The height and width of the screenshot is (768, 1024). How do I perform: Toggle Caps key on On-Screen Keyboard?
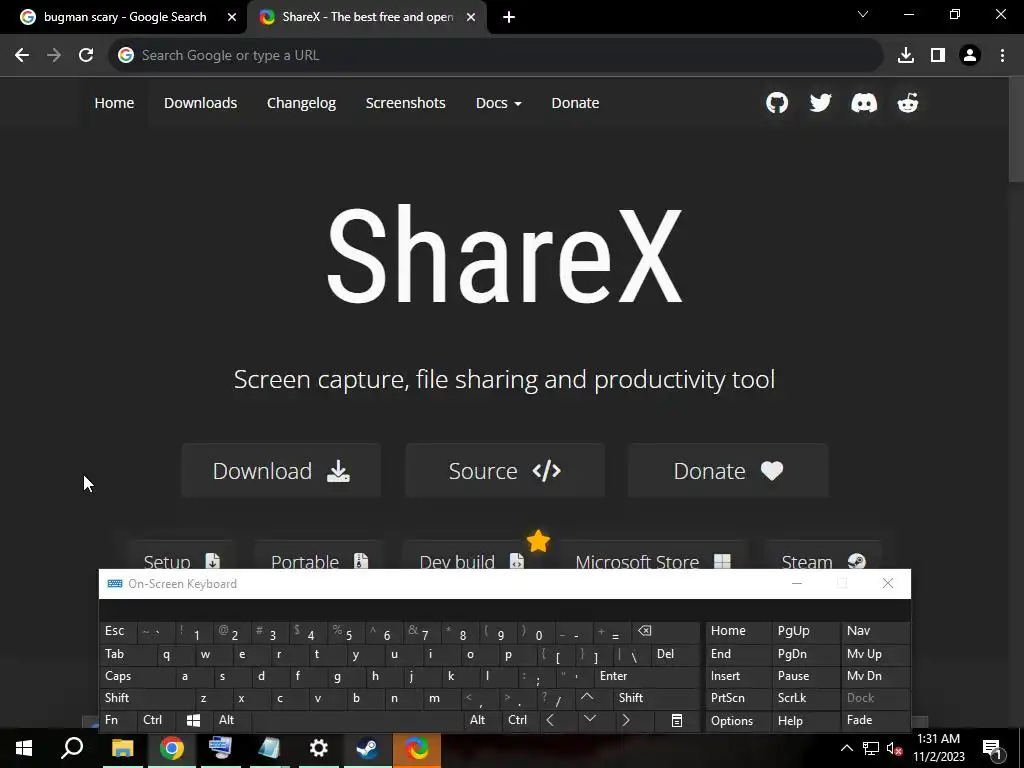tap(138, 676)
